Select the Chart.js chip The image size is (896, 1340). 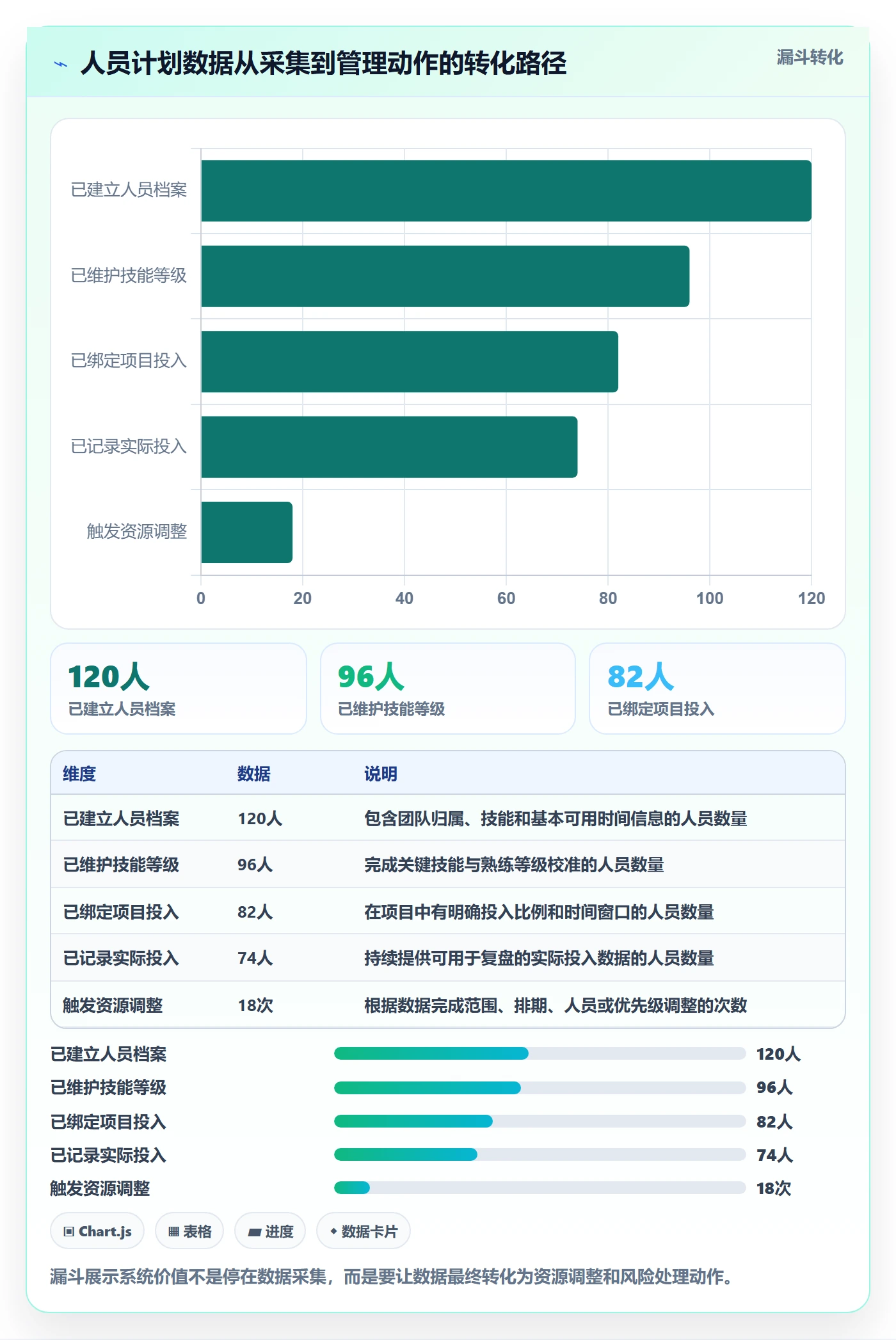[97, 1231]
